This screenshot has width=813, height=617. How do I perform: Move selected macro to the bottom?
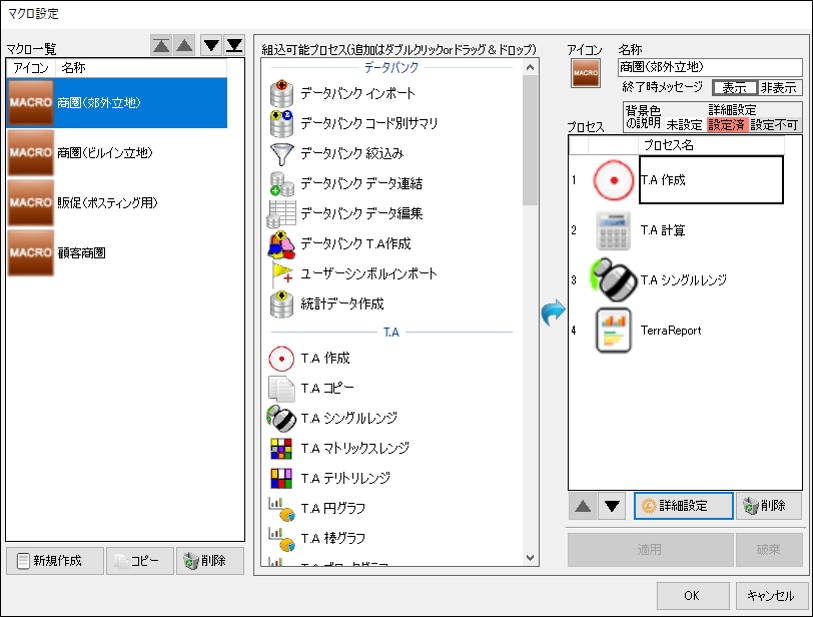234,46
